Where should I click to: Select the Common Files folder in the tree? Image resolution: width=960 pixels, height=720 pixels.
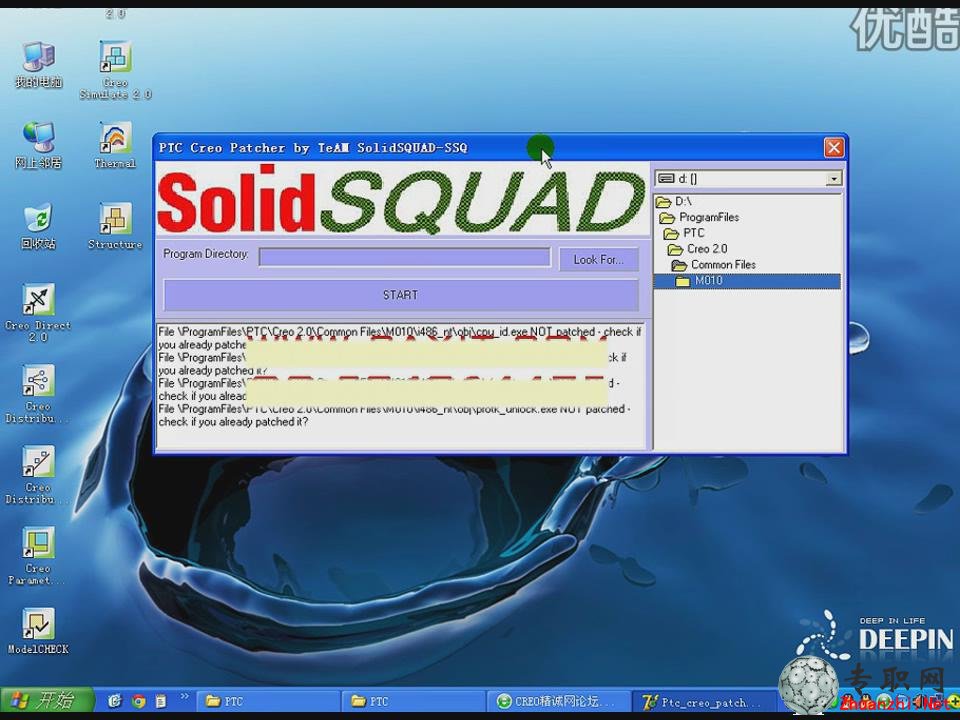[714, 265]
